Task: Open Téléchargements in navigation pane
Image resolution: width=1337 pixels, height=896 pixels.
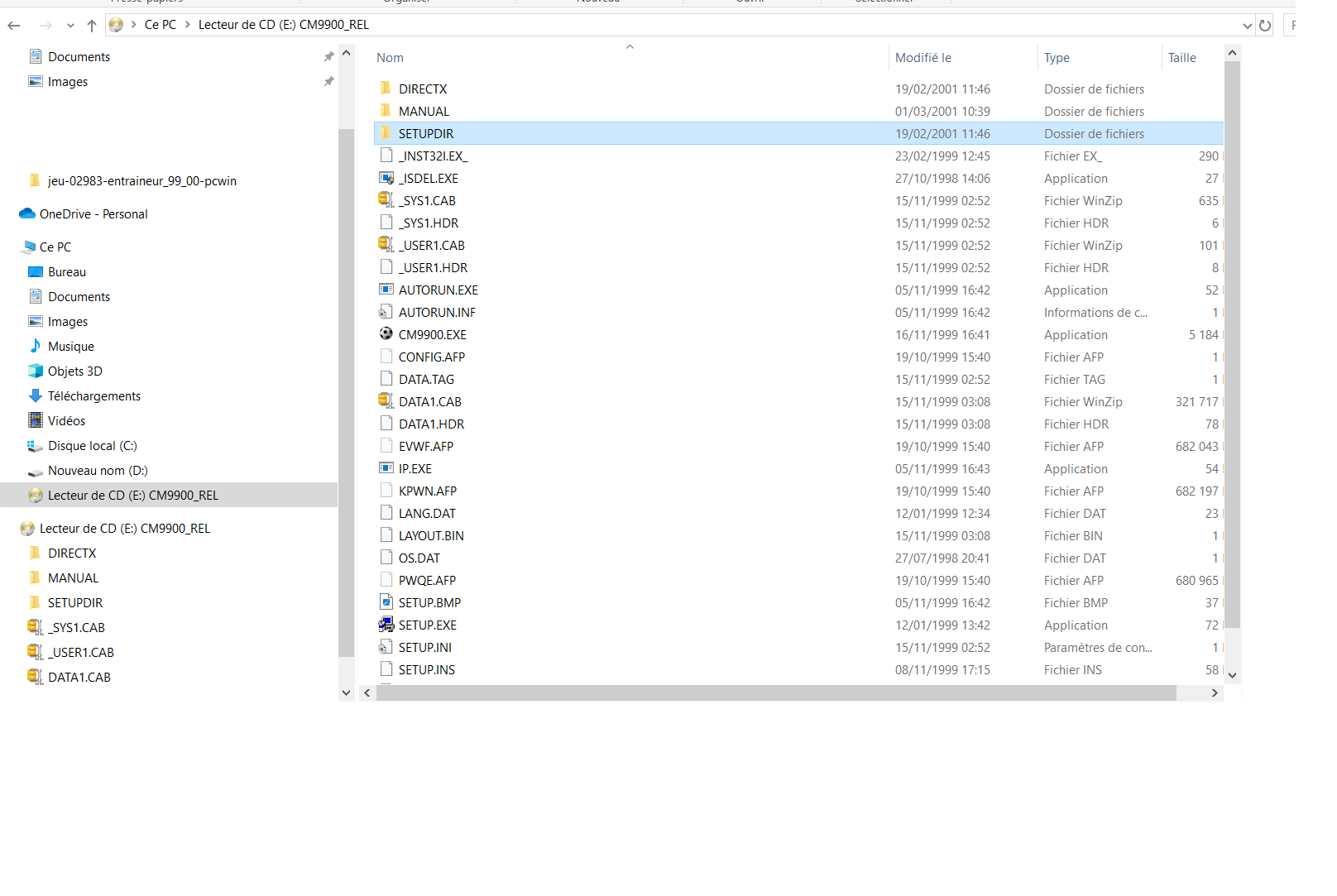Action: click(x=94, y=396)
